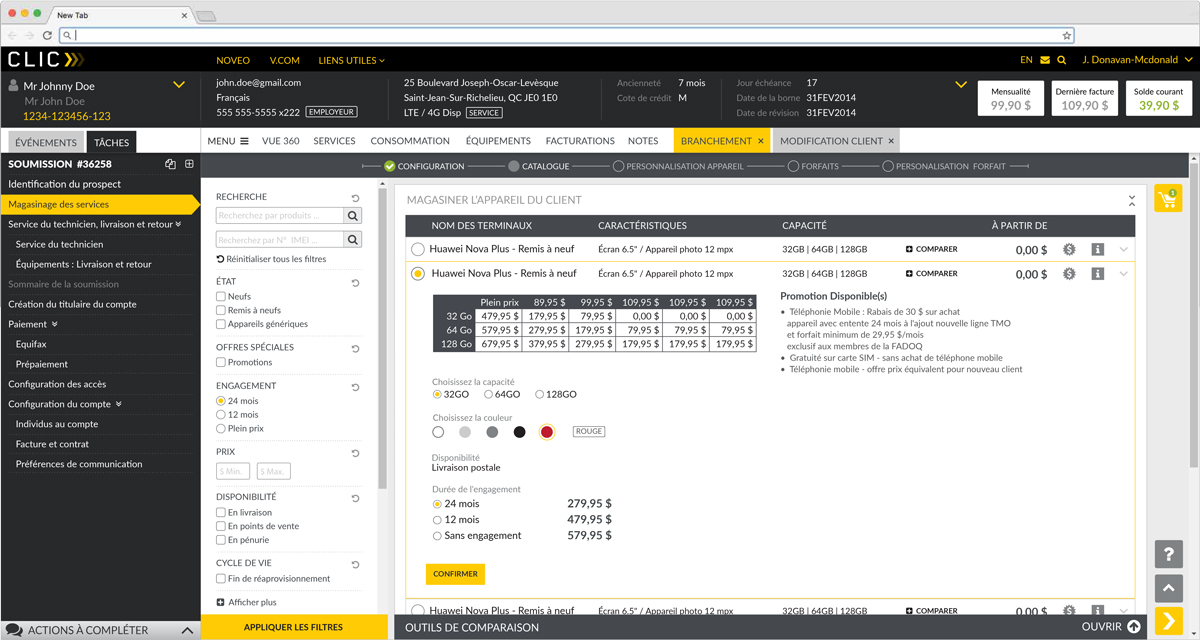The height and width of the screenshot is (640, 1200).
Task: Expand the ACTIONS À COMPLÉTER panel
Action: tap(187, 631)
